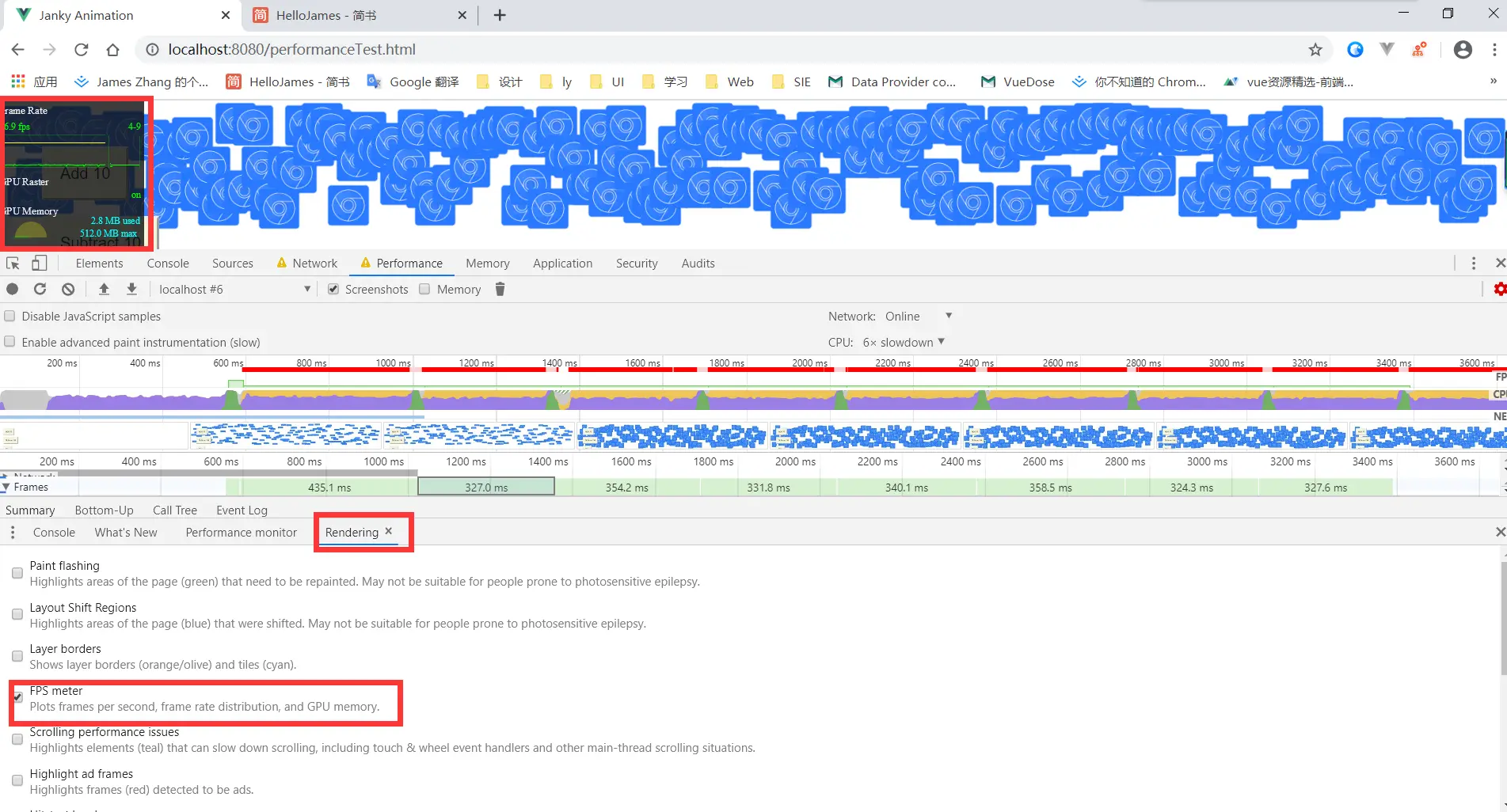
Task: Enable the Memory checkbox in the toolbar
Action: [424, 290]
